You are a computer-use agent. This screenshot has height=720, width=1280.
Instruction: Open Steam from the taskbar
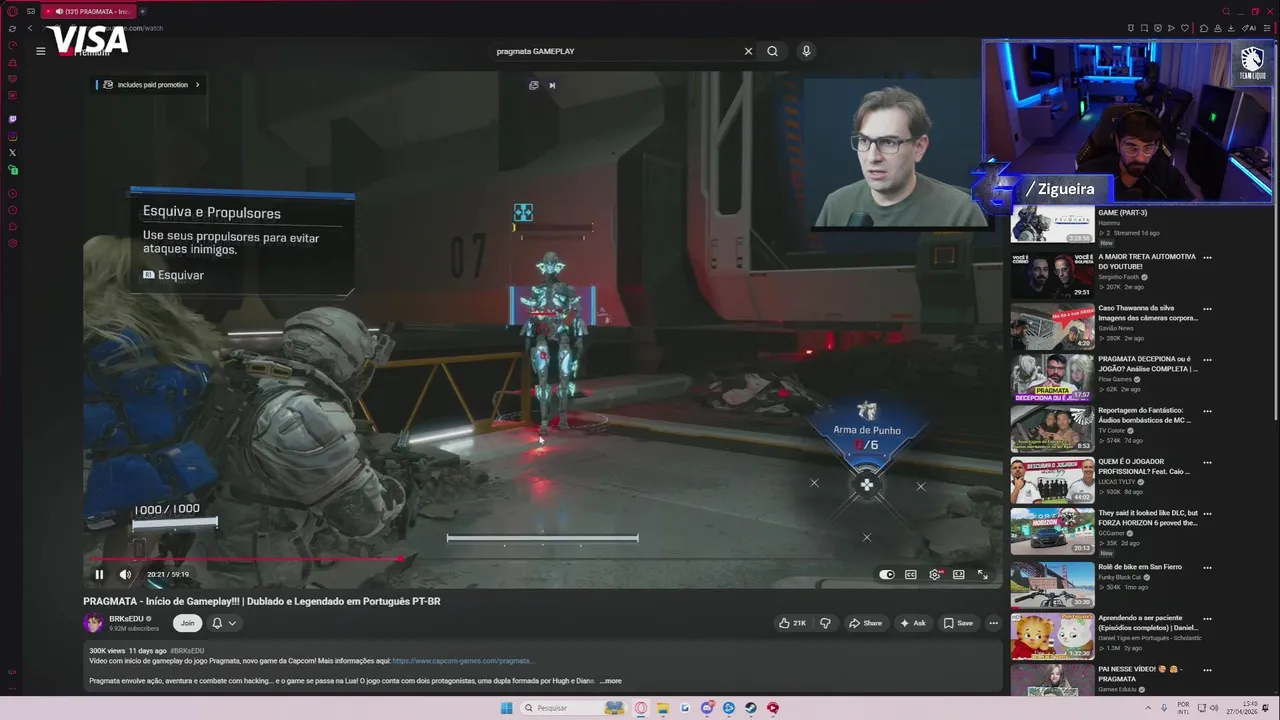(x=750, y=708)
